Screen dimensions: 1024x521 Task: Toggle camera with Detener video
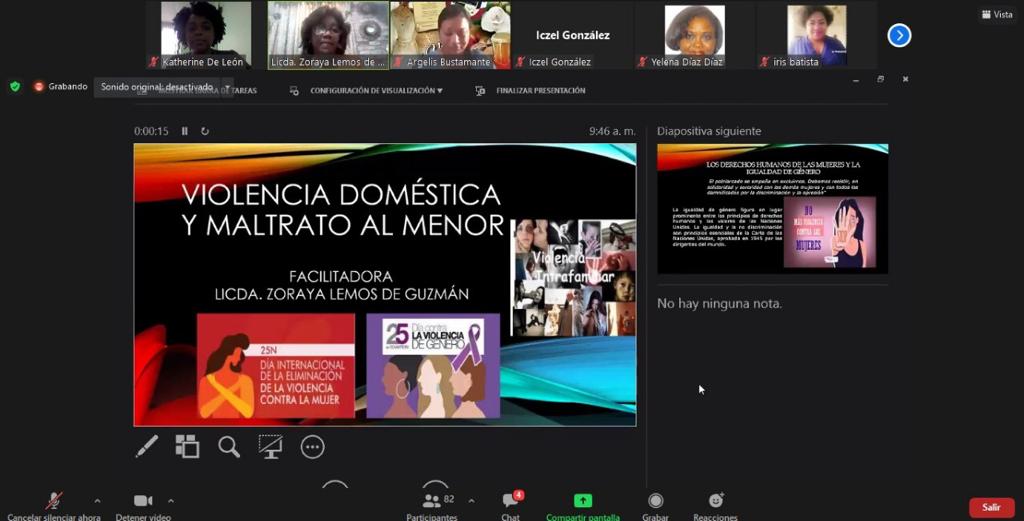tap(143, 506)
